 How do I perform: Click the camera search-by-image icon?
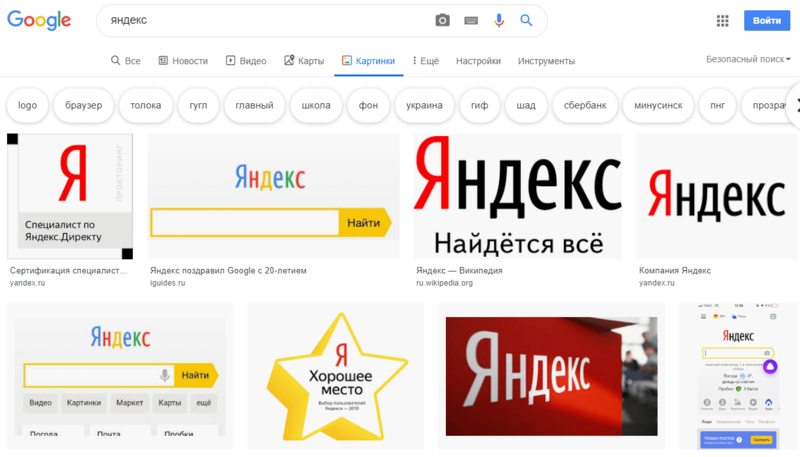(x=442, y=20)
